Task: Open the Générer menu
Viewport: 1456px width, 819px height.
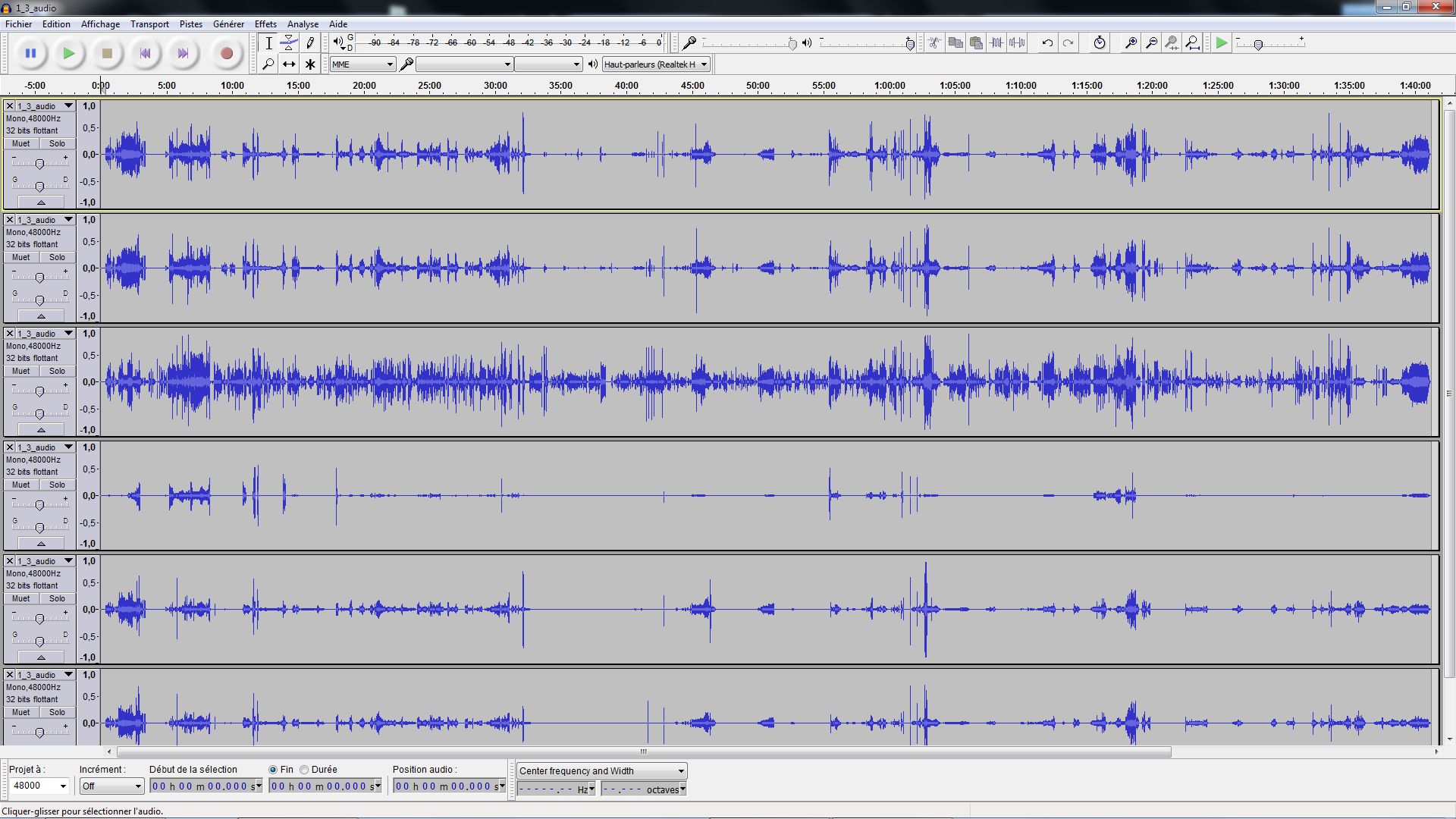Action: point(228,24)
